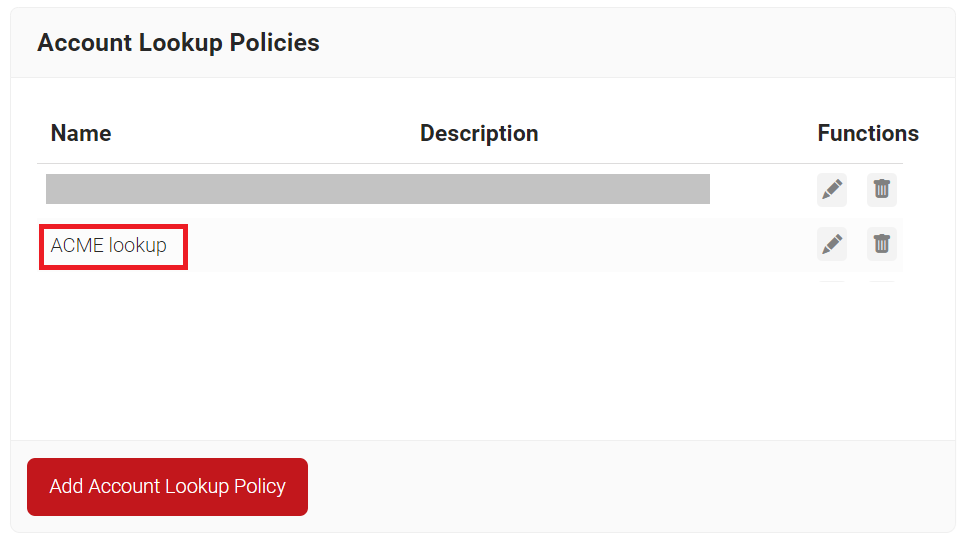Screen dimensions: 965x540
Task: Click the Functions column header
Action: click(x=868, y=133)
